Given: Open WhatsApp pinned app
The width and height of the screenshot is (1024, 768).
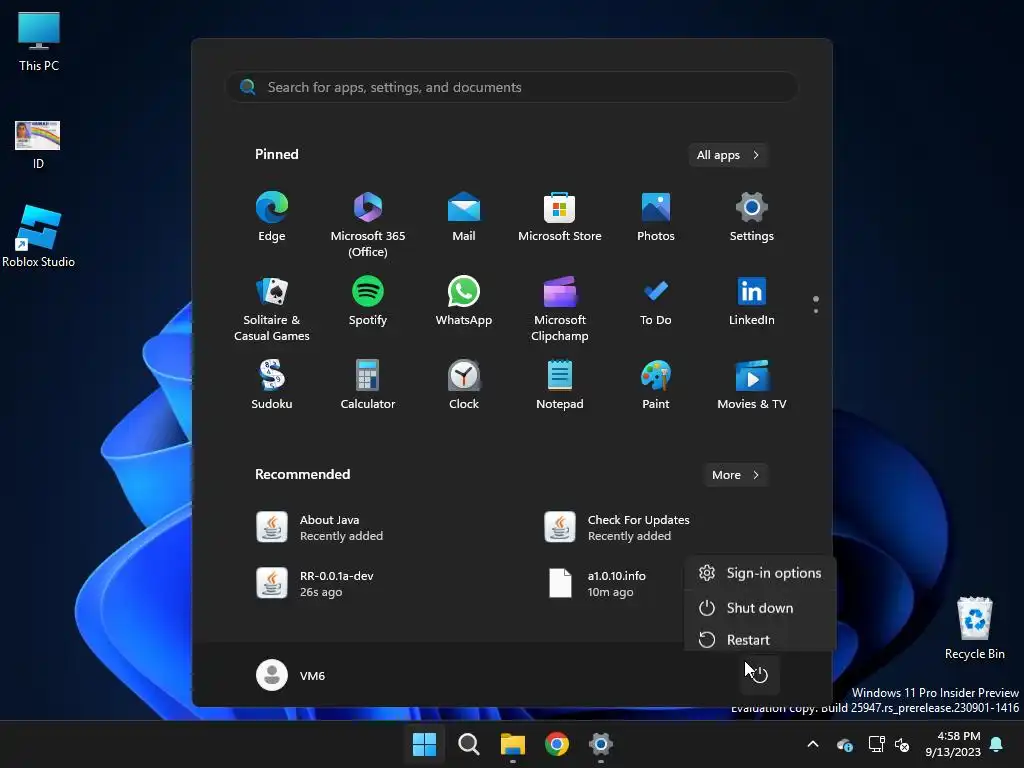Looking at the screenshot, I should pyautogui.click(x=464, y=302).
